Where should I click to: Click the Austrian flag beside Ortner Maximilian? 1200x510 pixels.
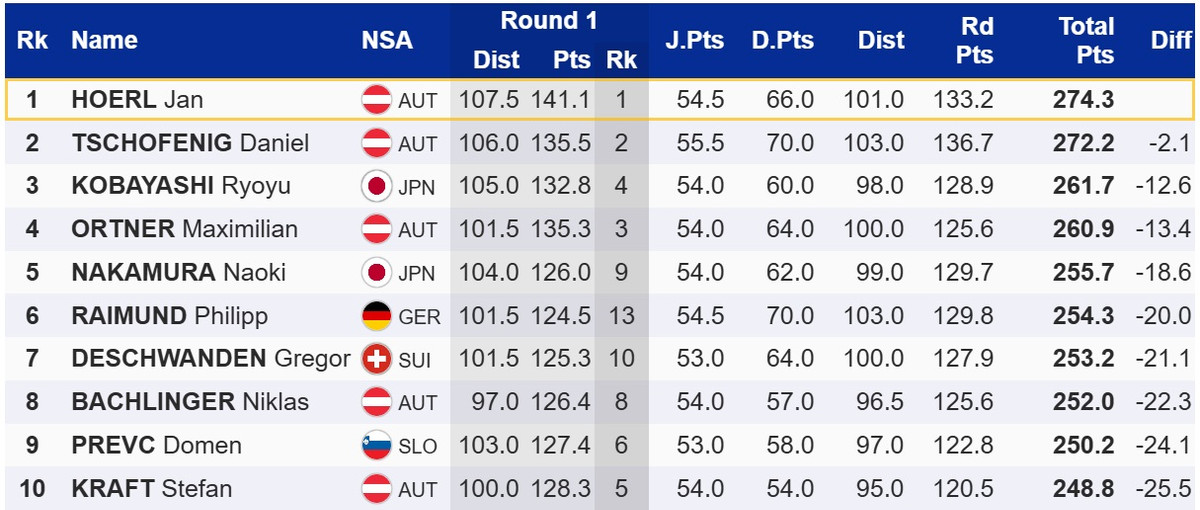(376, 230)
